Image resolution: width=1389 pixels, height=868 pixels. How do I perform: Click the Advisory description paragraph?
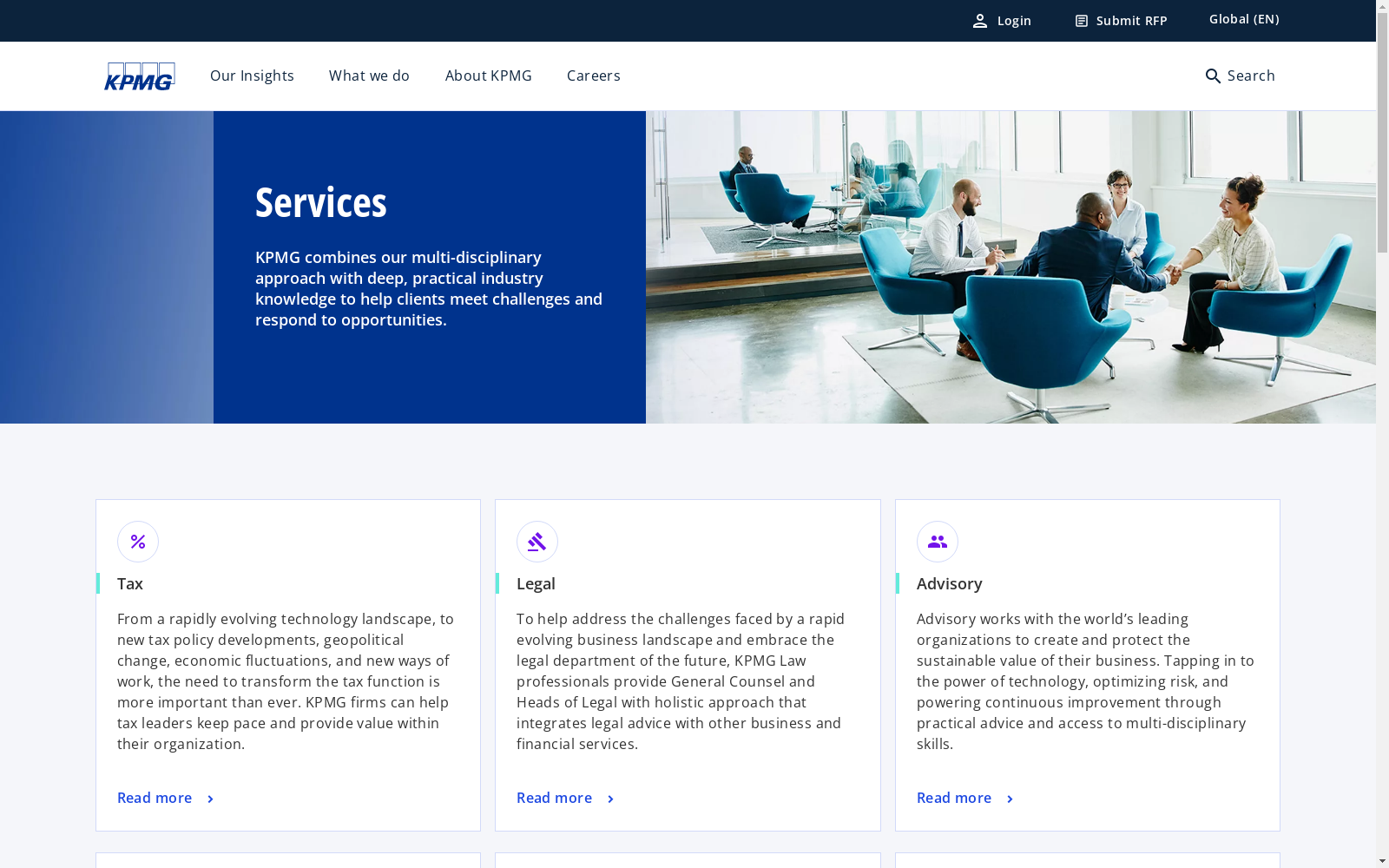(x=1086, y=681)
